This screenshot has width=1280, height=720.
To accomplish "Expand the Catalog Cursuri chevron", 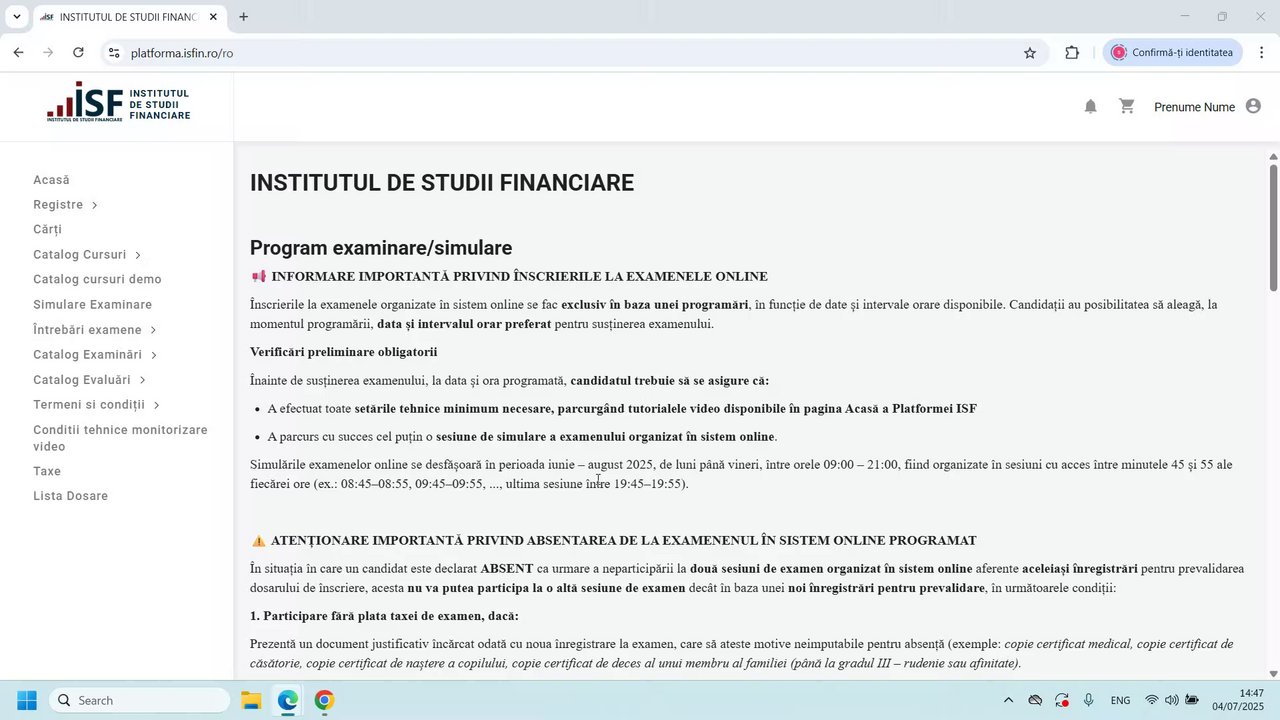I will click(137, 255).
